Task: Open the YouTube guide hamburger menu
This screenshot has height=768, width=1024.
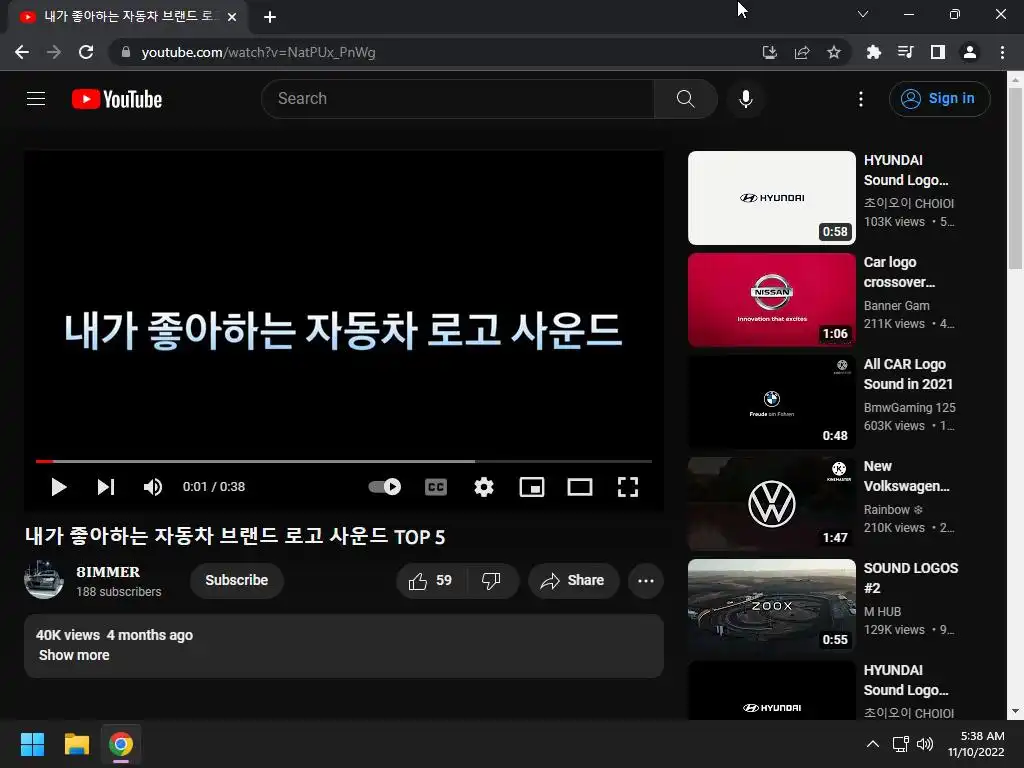Action: pos(36,99)
